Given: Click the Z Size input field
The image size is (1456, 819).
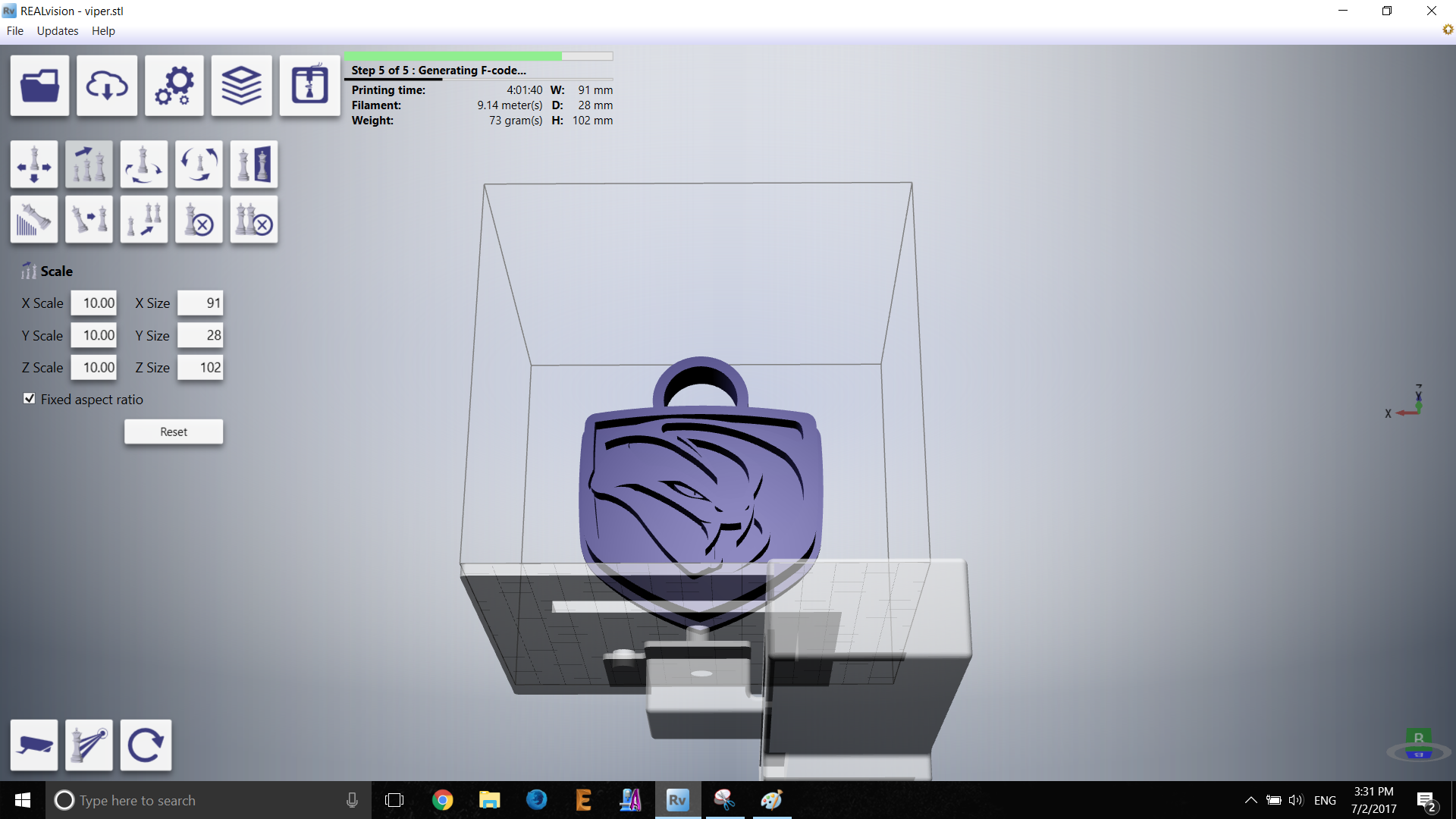Looking at the screenshot, I should pyautogui.click(x=200, y=368).
